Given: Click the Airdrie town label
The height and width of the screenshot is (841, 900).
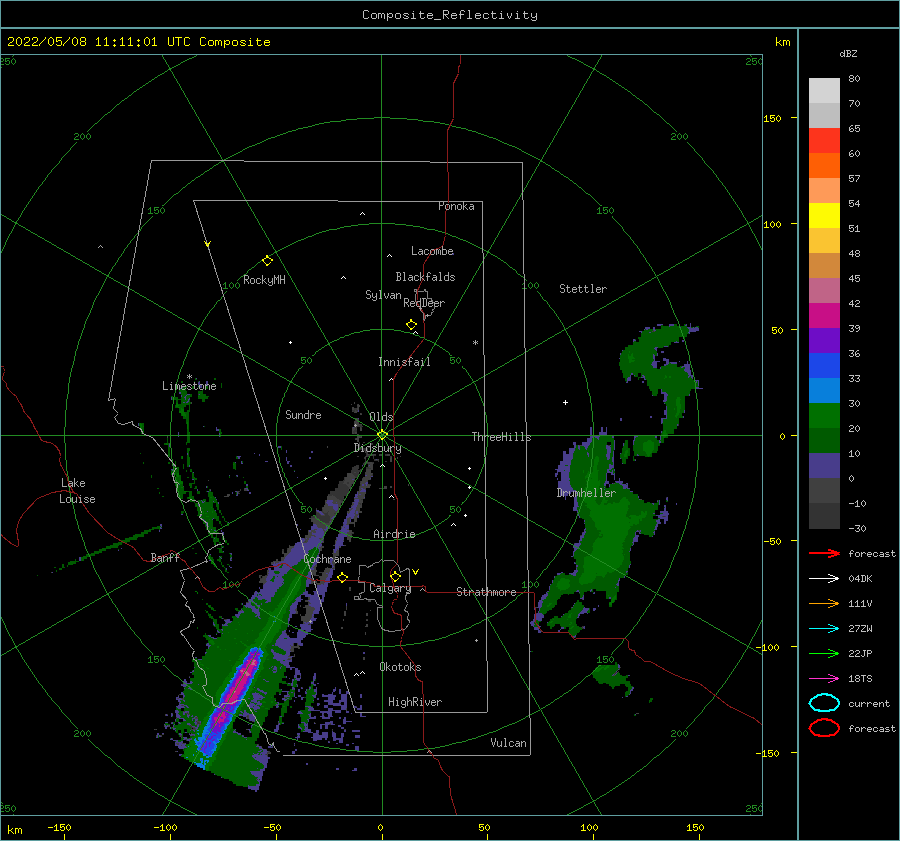Looking at the screenshot, I should coord(394,534).
